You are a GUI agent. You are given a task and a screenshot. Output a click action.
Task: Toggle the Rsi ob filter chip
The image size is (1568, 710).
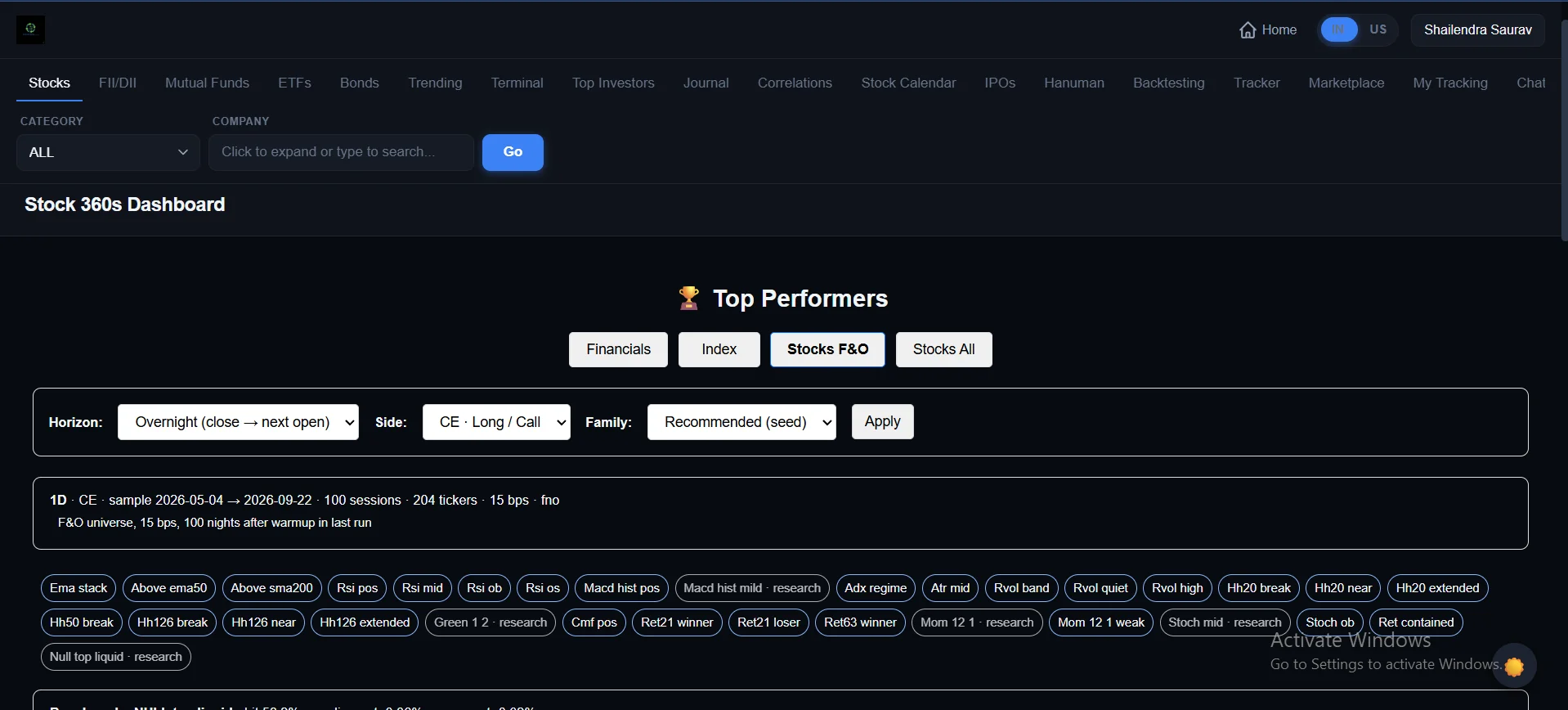[484, 588]
